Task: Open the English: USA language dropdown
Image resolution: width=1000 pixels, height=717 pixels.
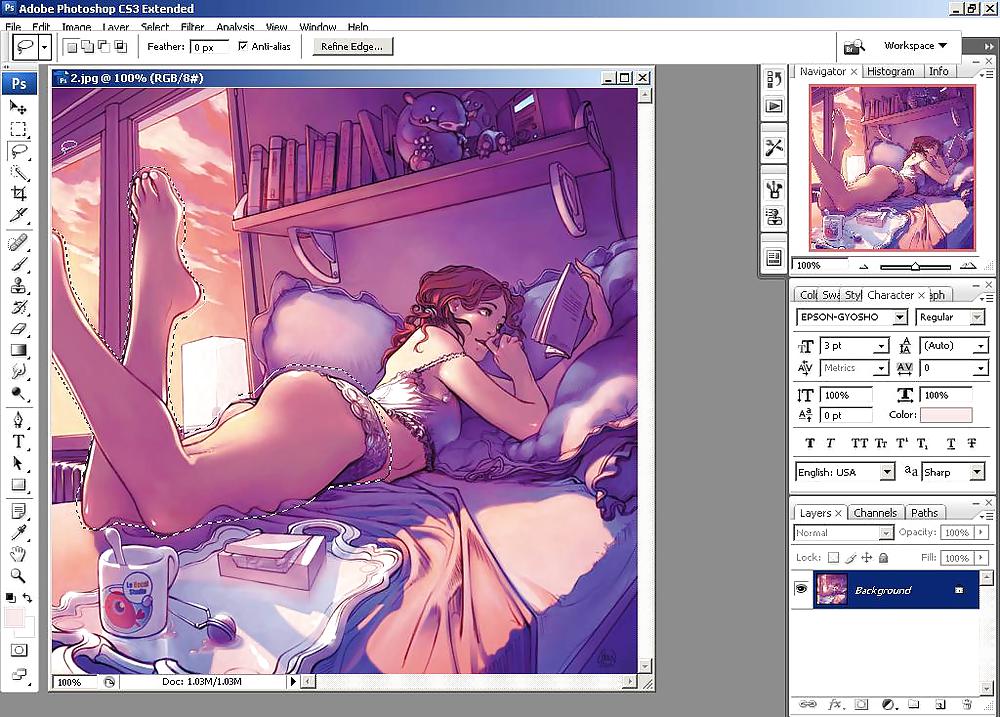Action: (x=887, y=473)
